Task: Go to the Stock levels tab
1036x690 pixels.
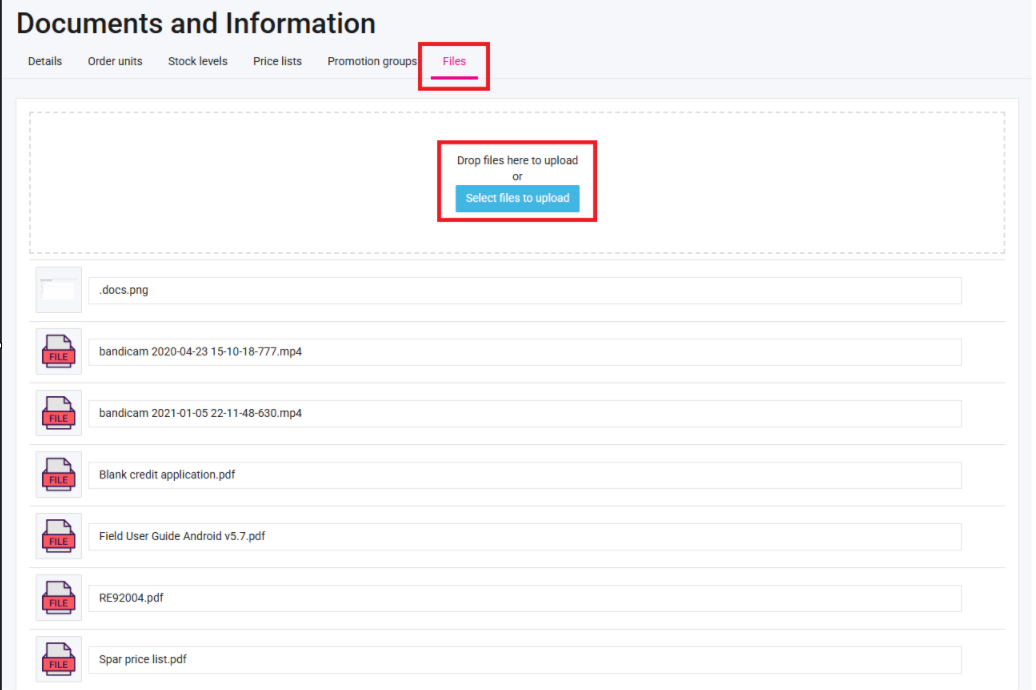Action: (x=197, y=61)
